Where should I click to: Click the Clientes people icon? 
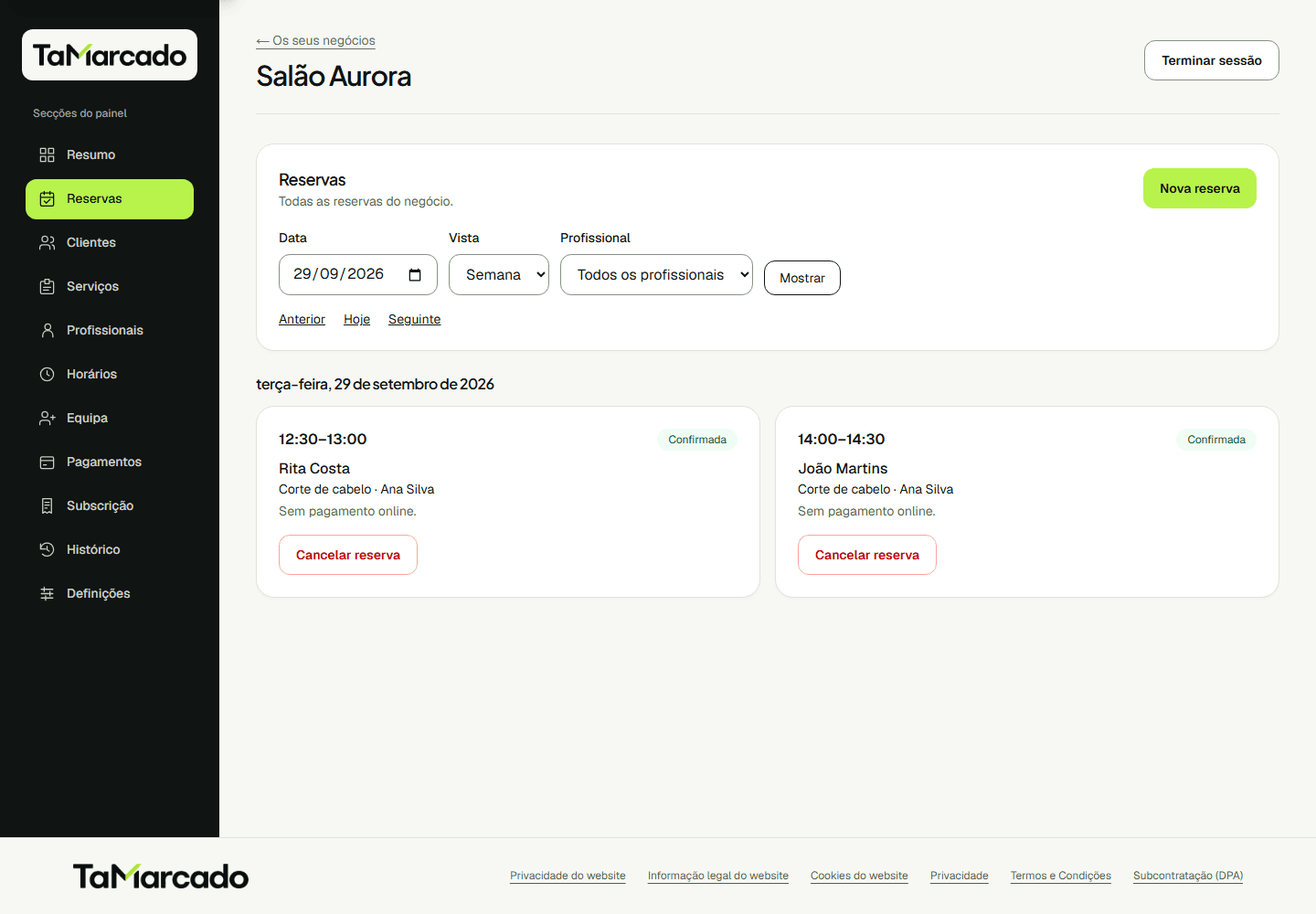(x=48, y=242)
